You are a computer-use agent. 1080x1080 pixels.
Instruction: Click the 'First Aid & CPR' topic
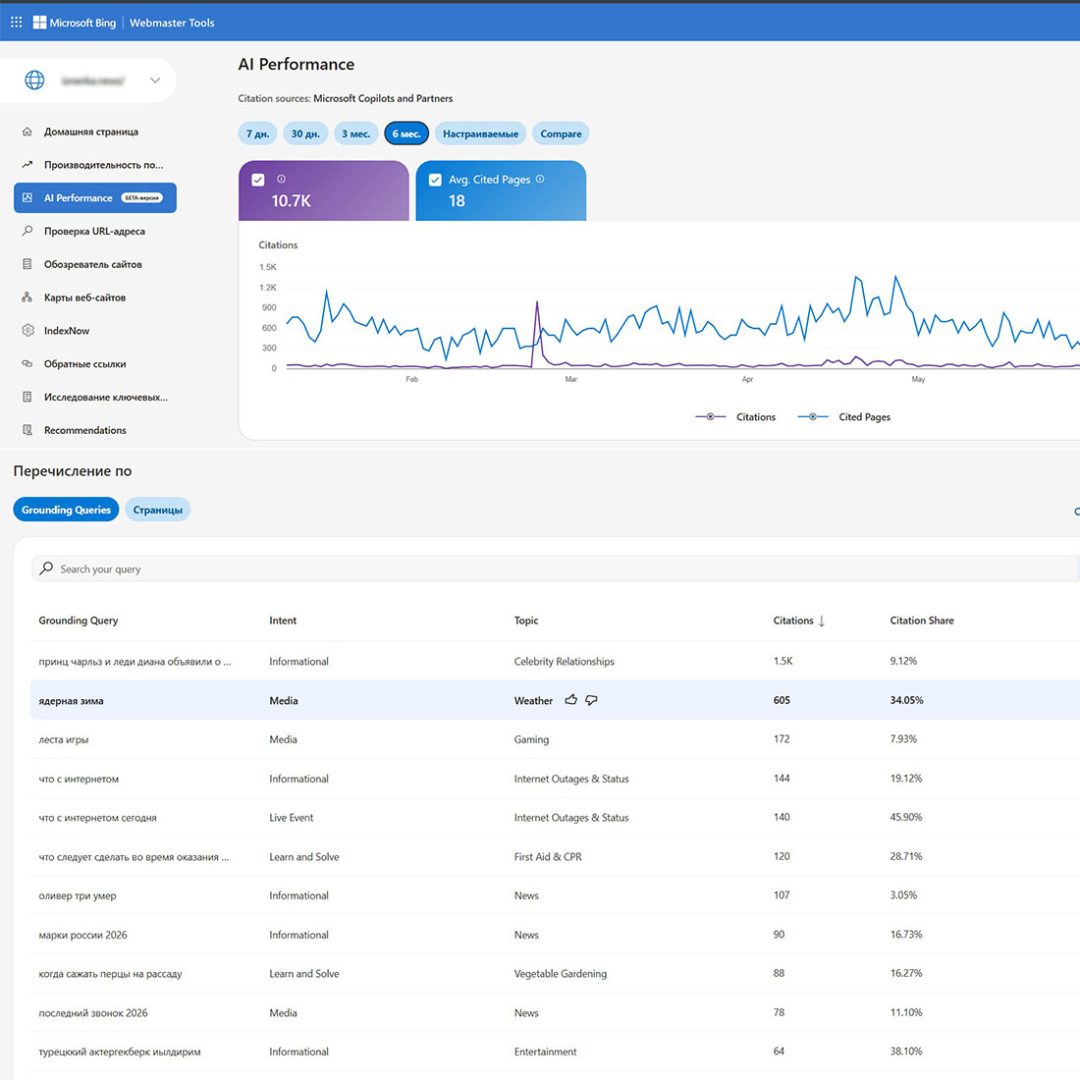(548, 857)
